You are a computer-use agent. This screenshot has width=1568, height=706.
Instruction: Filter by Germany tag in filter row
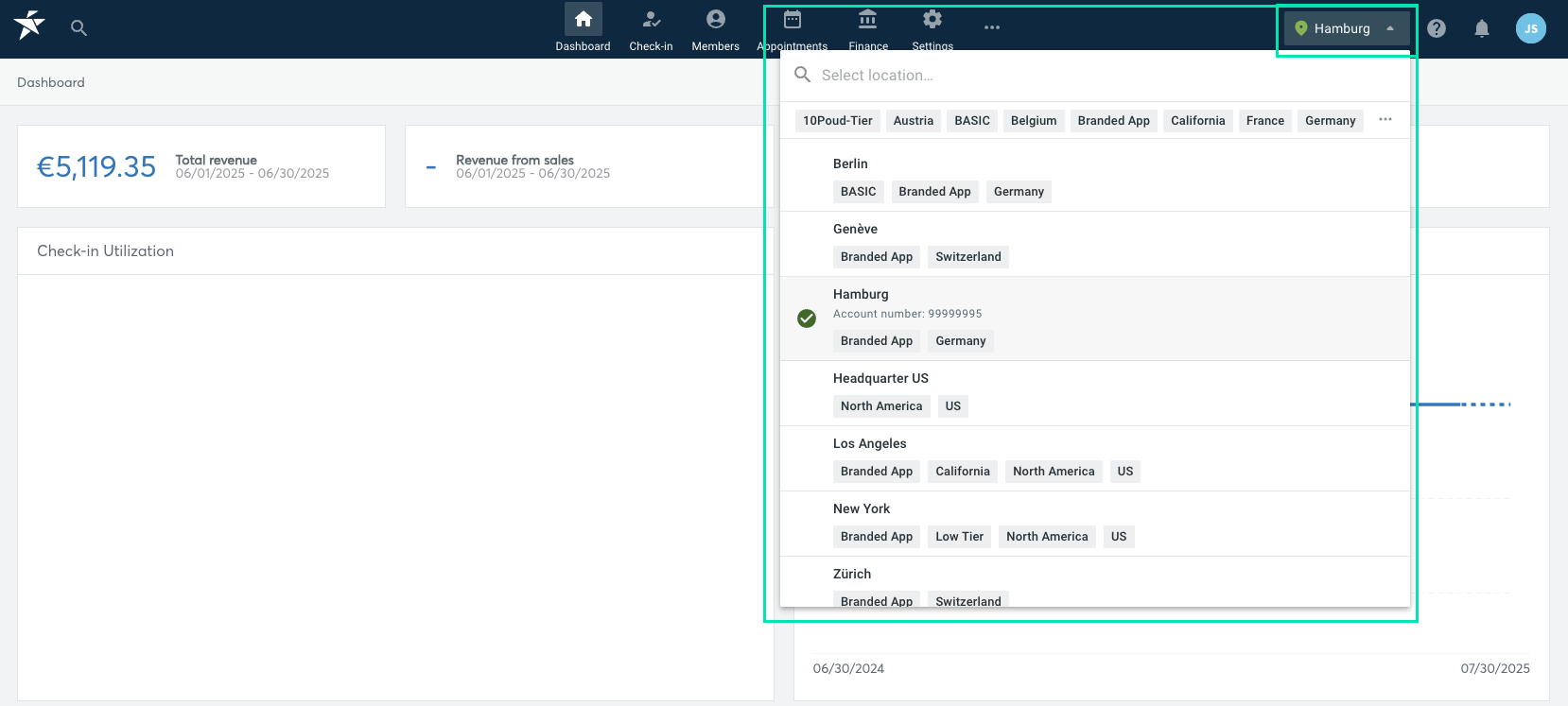click(x=1331, y=121)
